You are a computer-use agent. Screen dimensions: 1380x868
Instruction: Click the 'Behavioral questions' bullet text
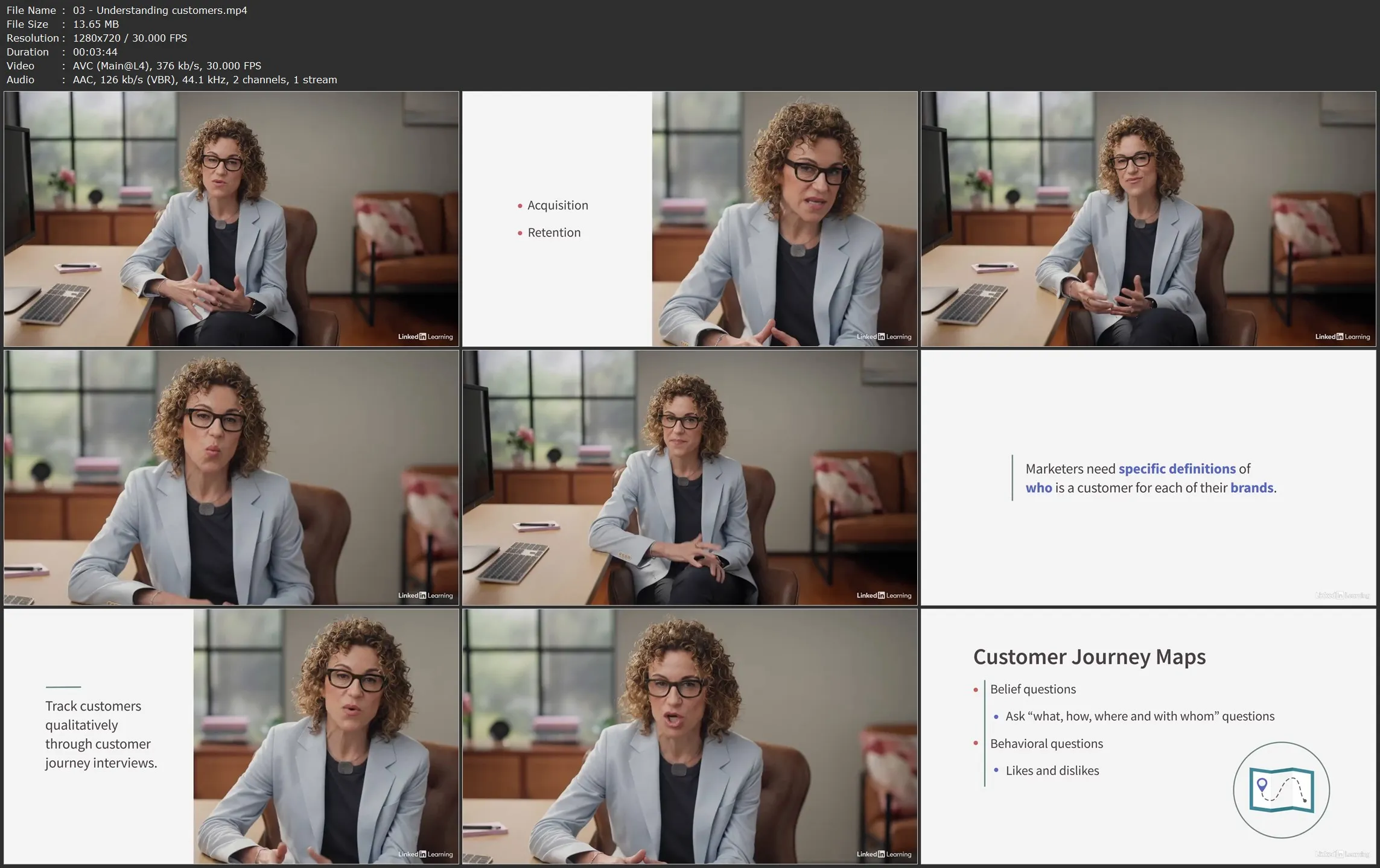pyautogui.click(x=1046, y=743)
